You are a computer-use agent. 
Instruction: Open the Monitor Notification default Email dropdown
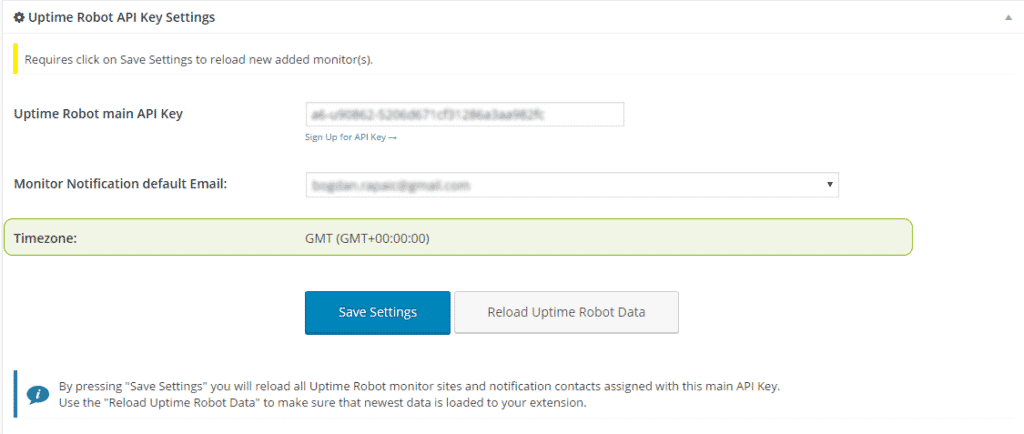[x=572, y=185]
